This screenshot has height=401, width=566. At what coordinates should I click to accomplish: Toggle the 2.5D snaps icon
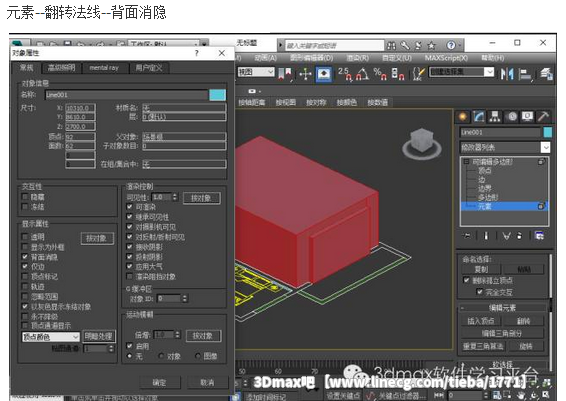point(345,74)
